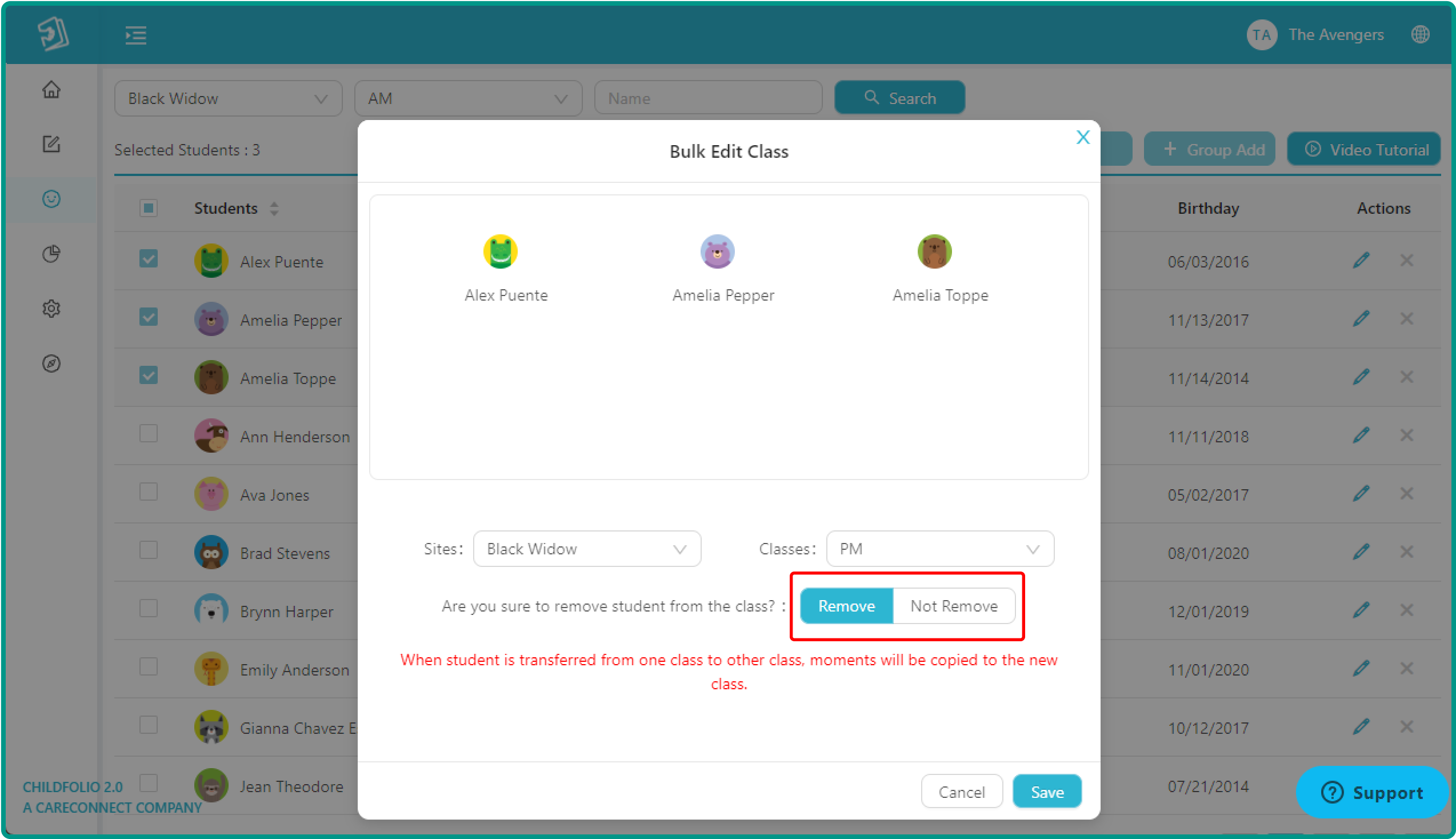
Task: Edit Emily Anderson with pencil icon
Action: click(x=1361, y=669)
